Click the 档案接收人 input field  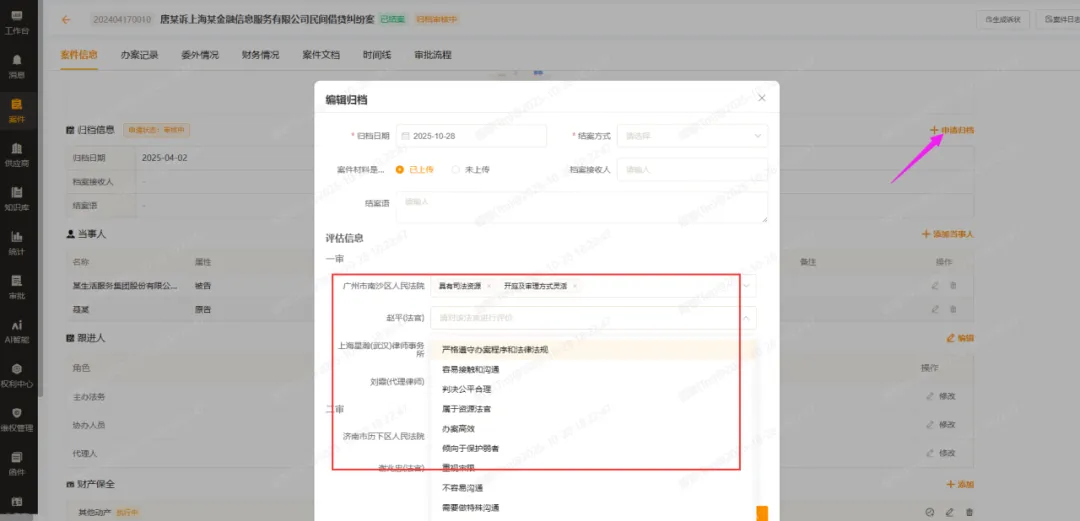(x=692, y=170)
